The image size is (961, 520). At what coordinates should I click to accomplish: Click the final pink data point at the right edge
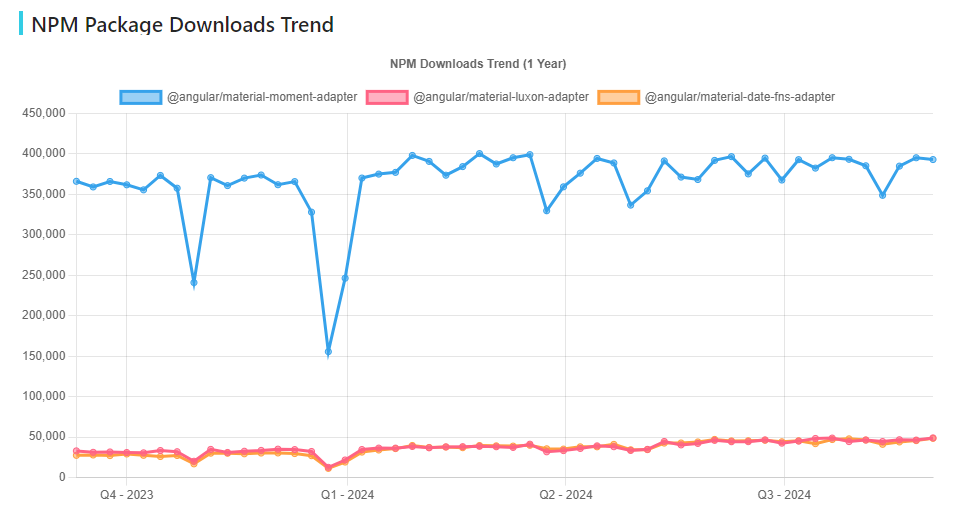point(933,438)
